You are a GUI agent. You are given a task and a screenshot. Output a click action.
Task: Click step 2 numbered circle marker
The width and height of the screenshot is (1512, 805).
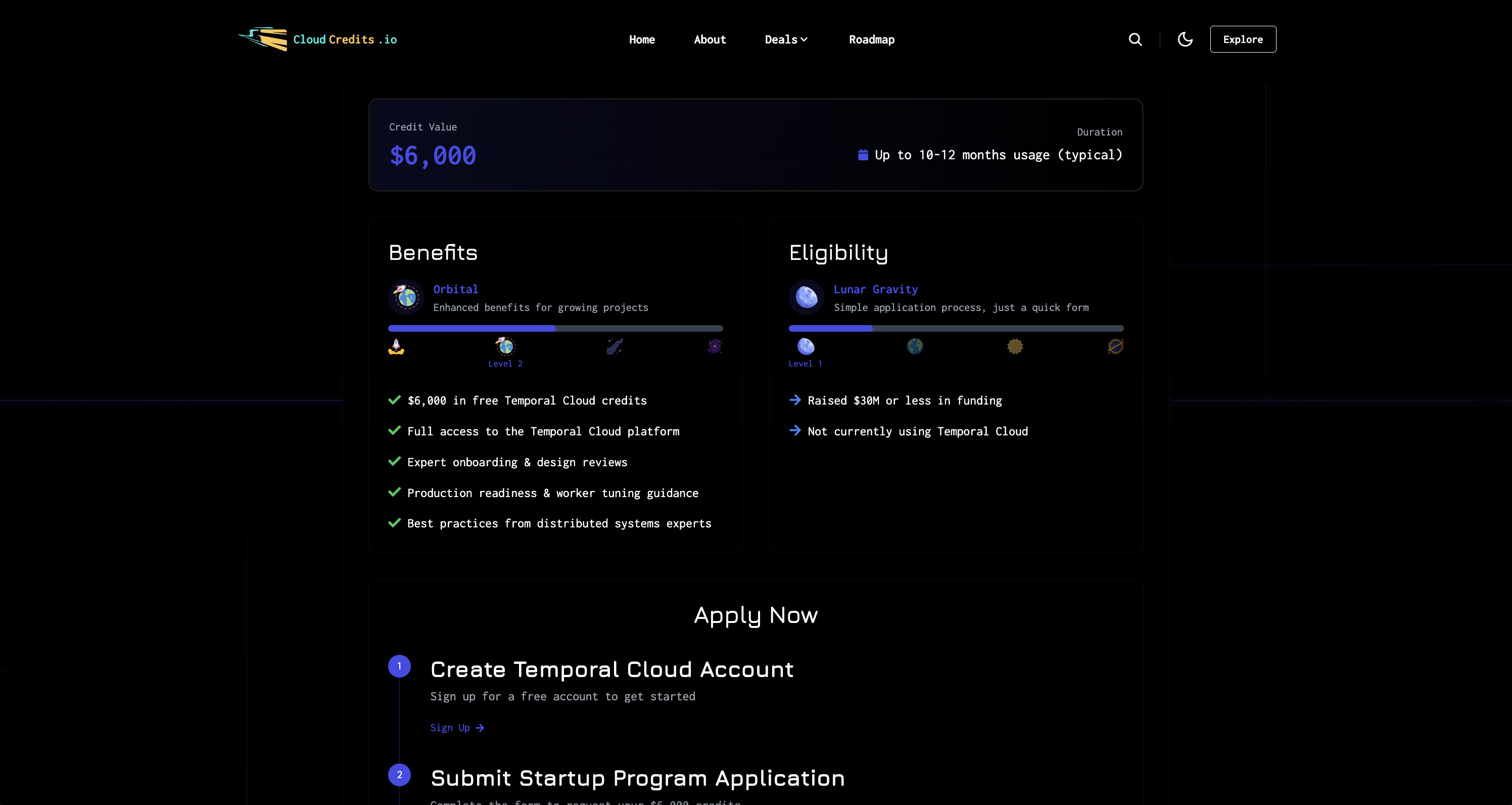(399, 775)
